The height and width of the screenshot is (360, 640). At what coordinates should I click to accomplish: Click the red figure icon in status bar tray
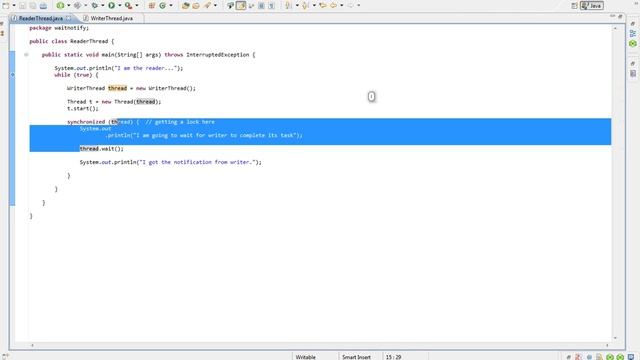pyautogui.click(x=578, y=357)
